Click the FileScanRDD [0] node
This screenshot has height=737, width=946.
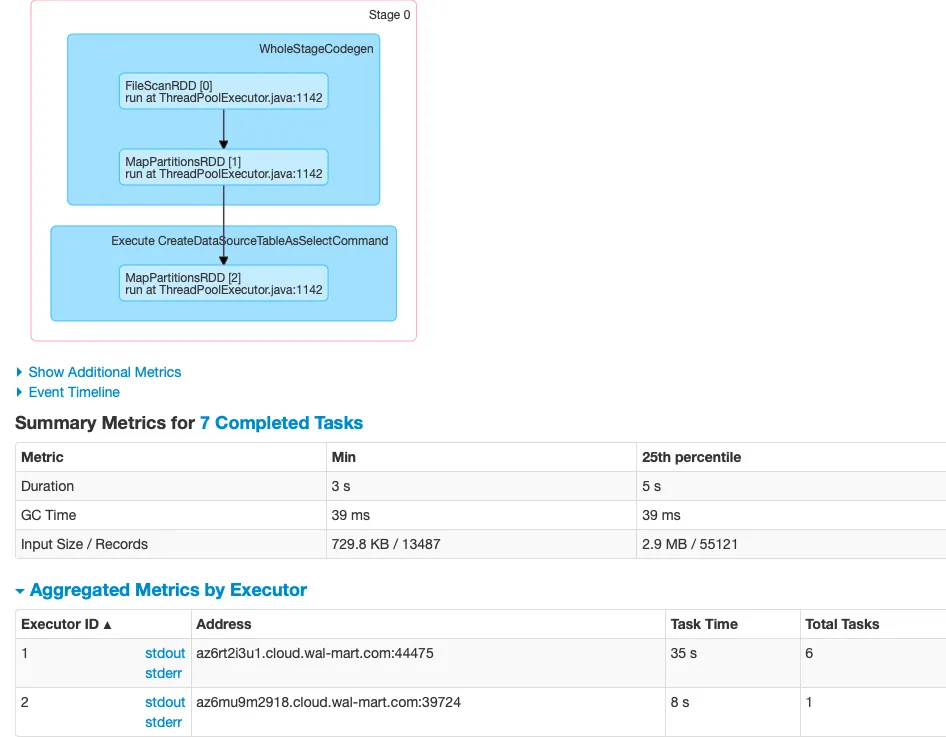pos(224,92)
